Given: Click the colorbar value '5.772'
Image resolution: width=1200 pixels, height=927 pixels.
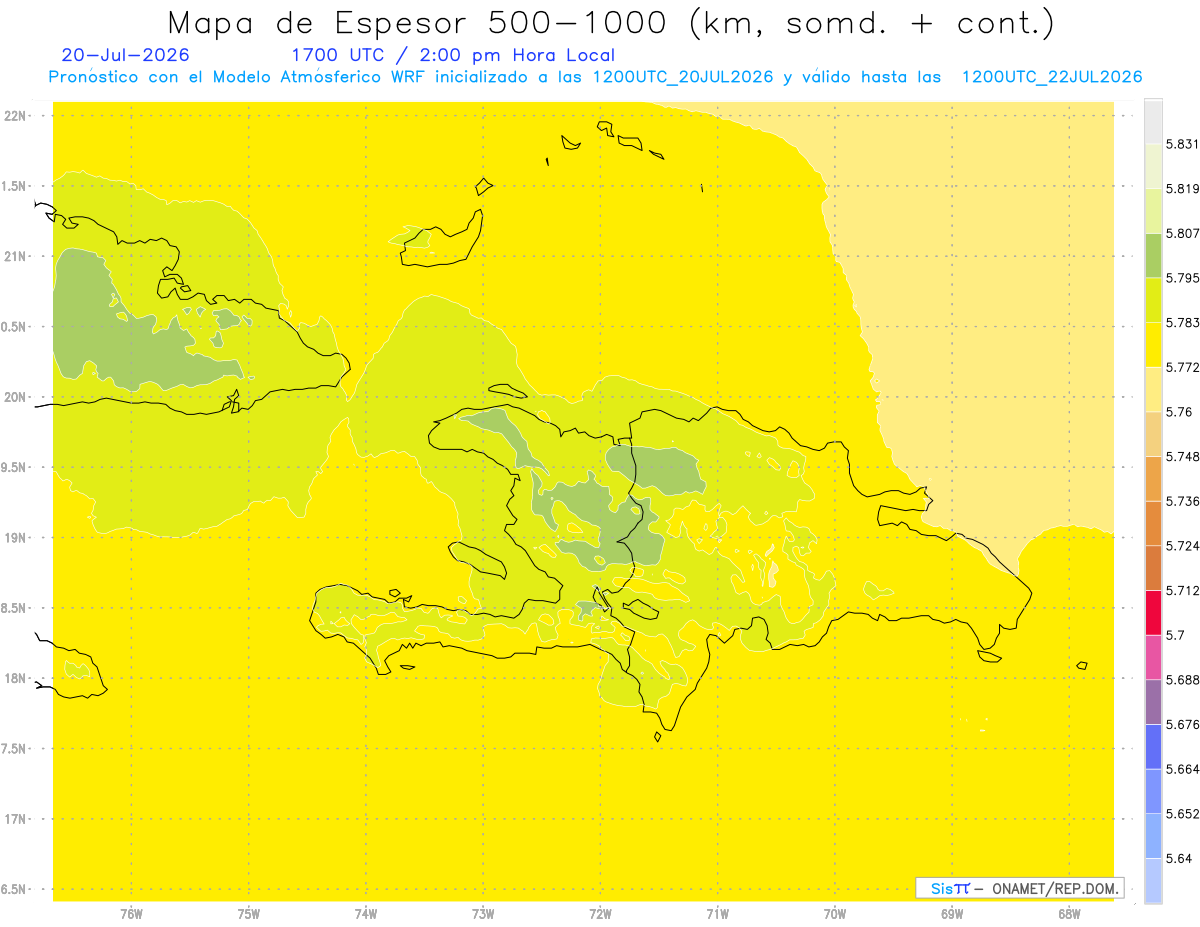Looking at the screenshot, I should click(x=1183, y=367).
